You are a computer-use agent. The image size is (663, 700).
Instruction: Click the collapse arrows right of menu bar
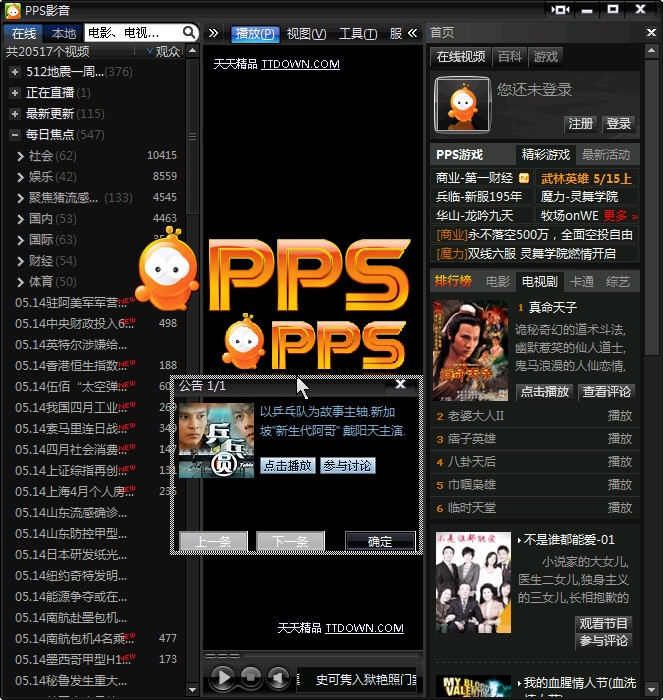[413, 33]
